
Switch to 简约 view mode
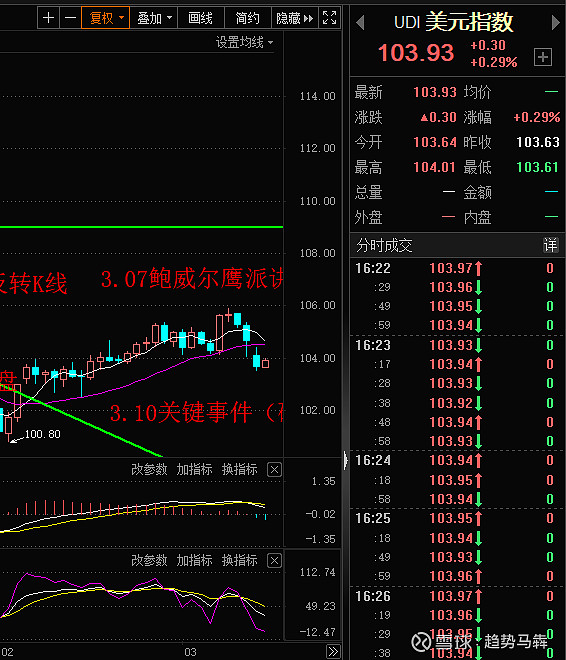(x=247, y=18)
